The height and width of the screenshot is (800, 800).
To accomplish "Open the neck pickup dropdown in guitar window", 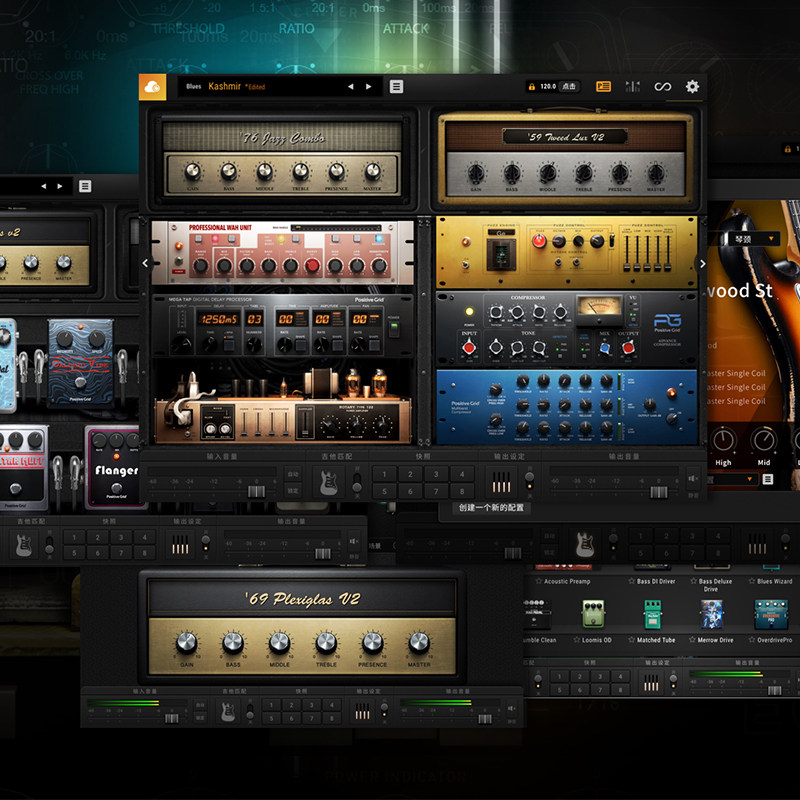I will [x=754, y=239].
